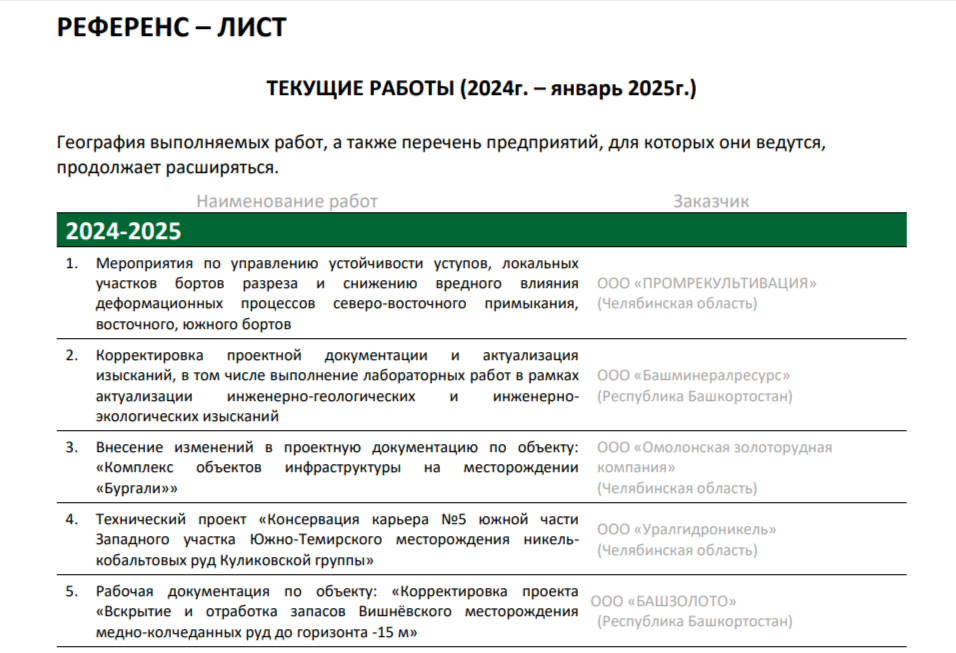Click "(Республика Башкортостан)" under ООО «БАШЗОЛОТО»

pyautogui.click(x=694, y=621)
